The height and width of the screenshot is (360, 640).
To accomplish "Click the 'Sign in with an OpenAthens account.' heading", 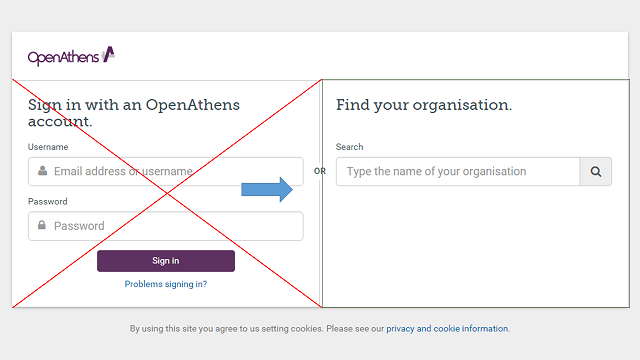I will [x=134, y=113].
